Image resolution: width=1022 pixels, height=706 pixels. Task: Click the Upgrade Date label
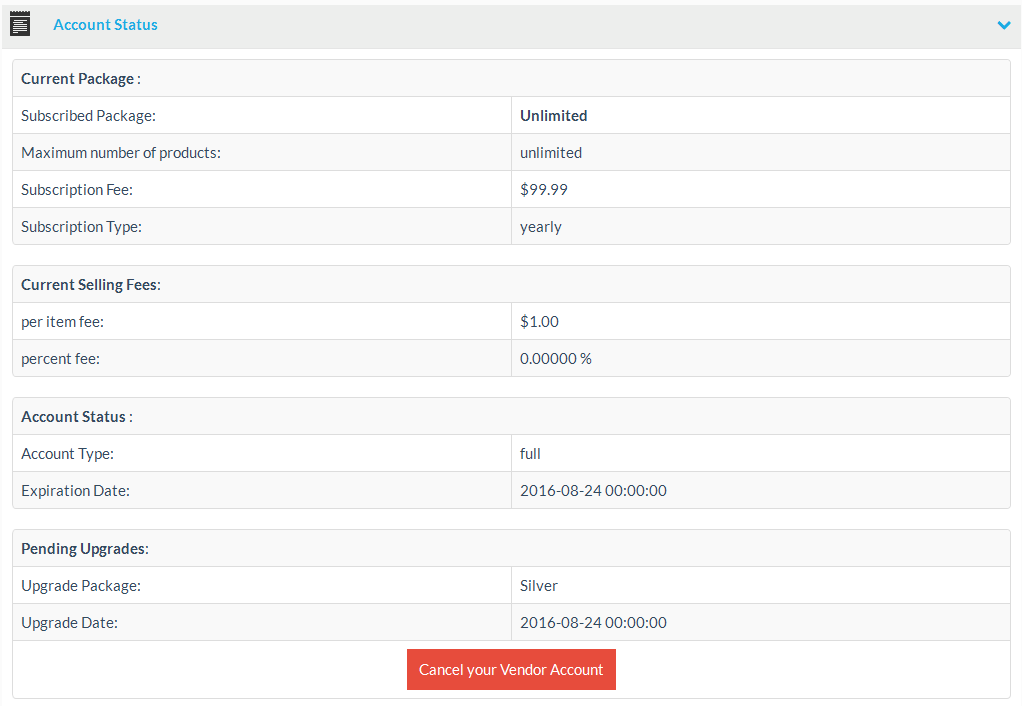point(69,623)
